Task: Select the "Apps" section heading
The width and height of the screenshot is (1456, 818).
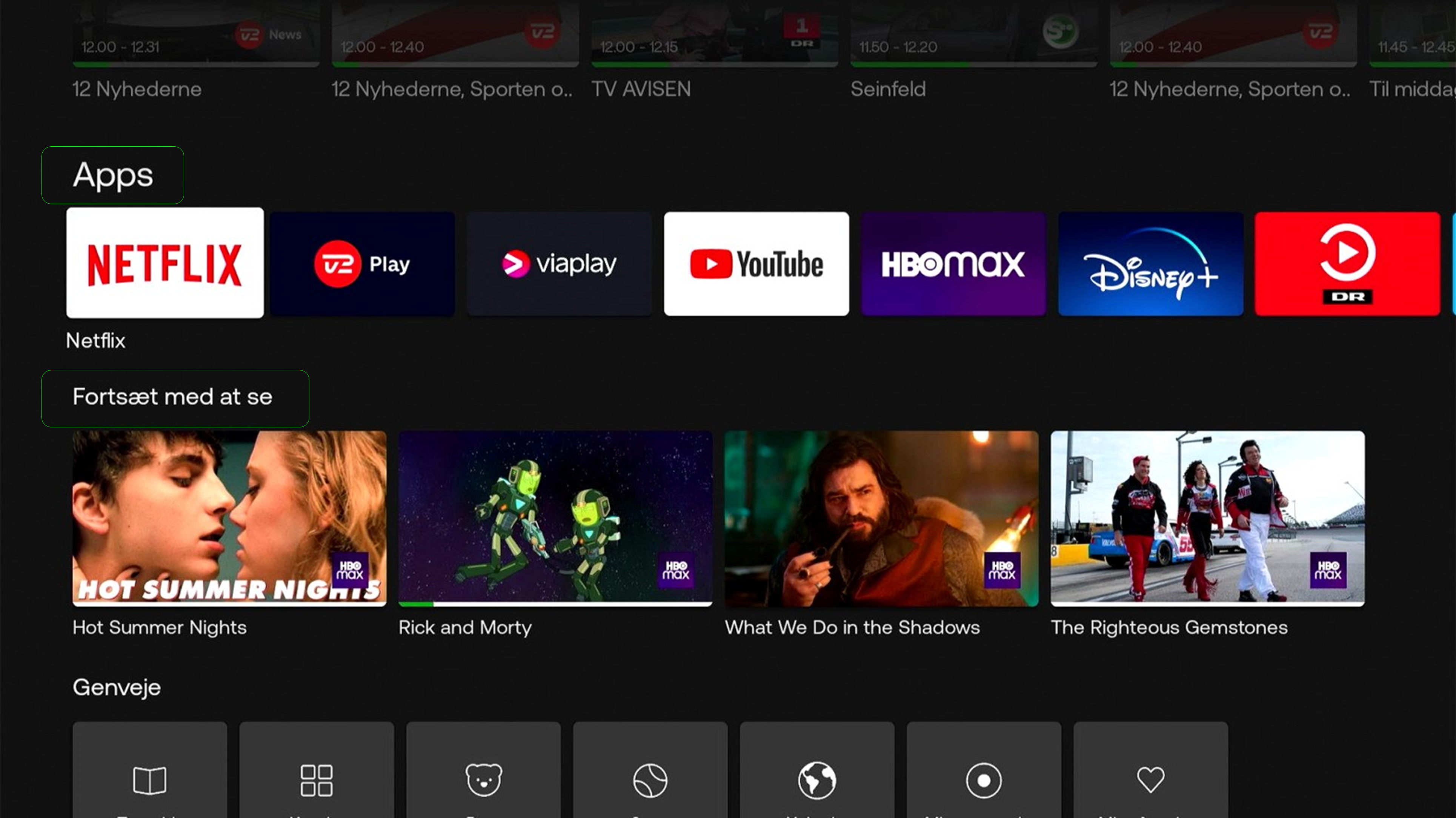Action: click(112, 175)
